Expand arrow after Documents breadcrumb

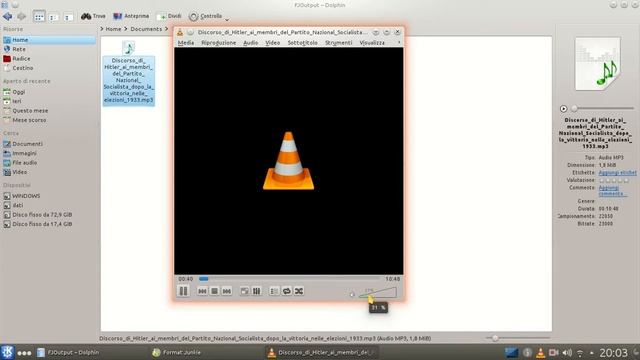[x=167, y=29]
